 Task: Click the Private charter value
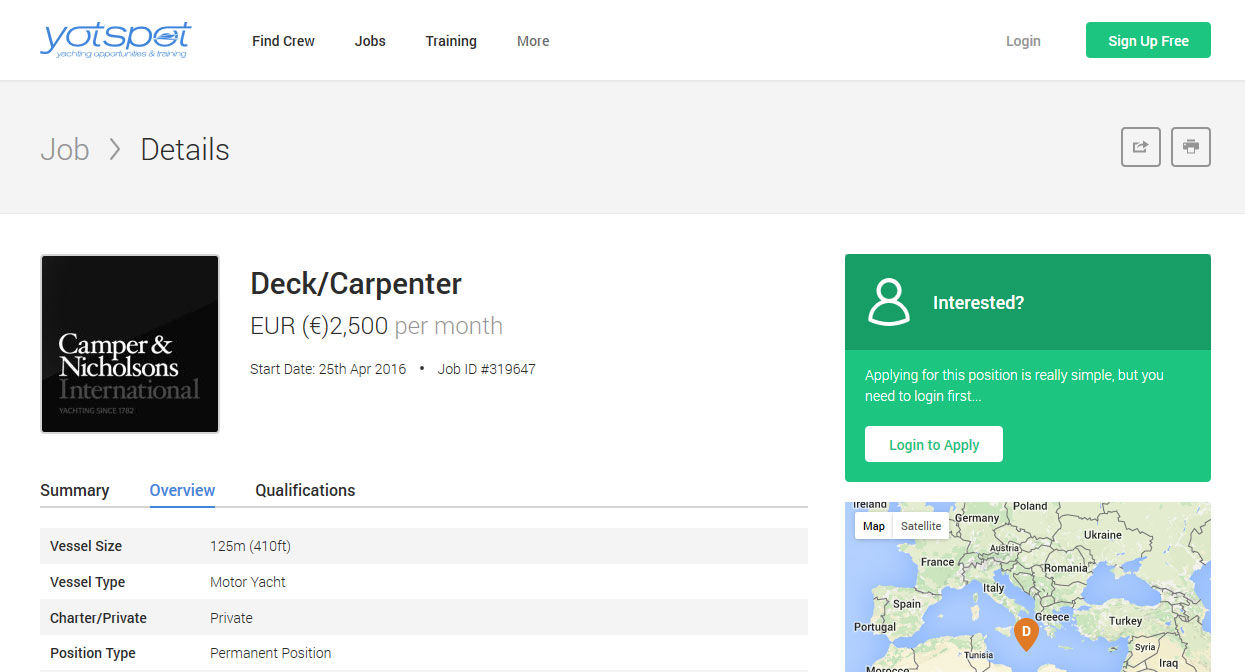(x=231, y=618)
